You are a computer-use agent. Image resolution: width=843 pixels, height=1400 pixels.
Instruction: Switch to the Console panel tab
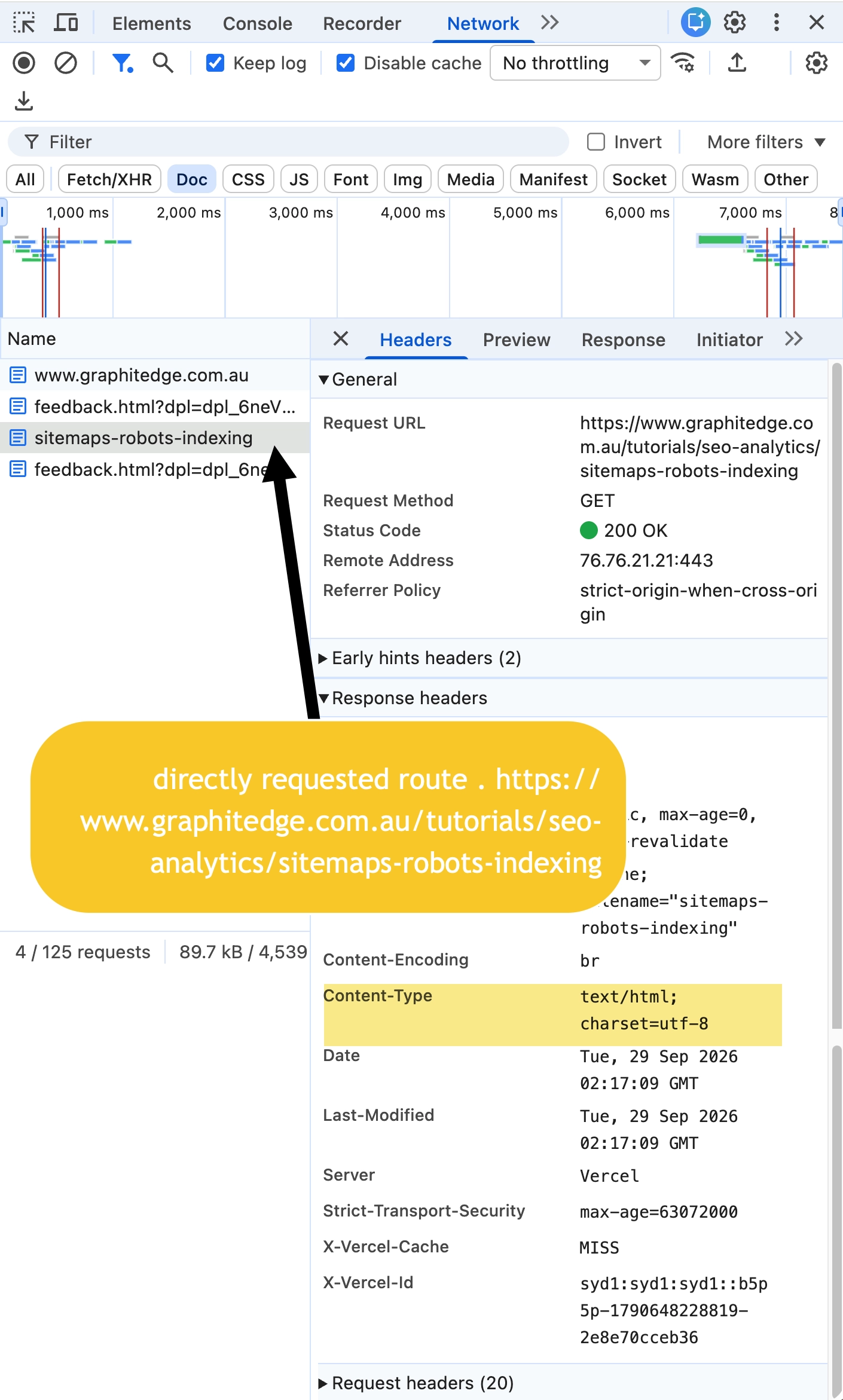click(x=258, y=23)
